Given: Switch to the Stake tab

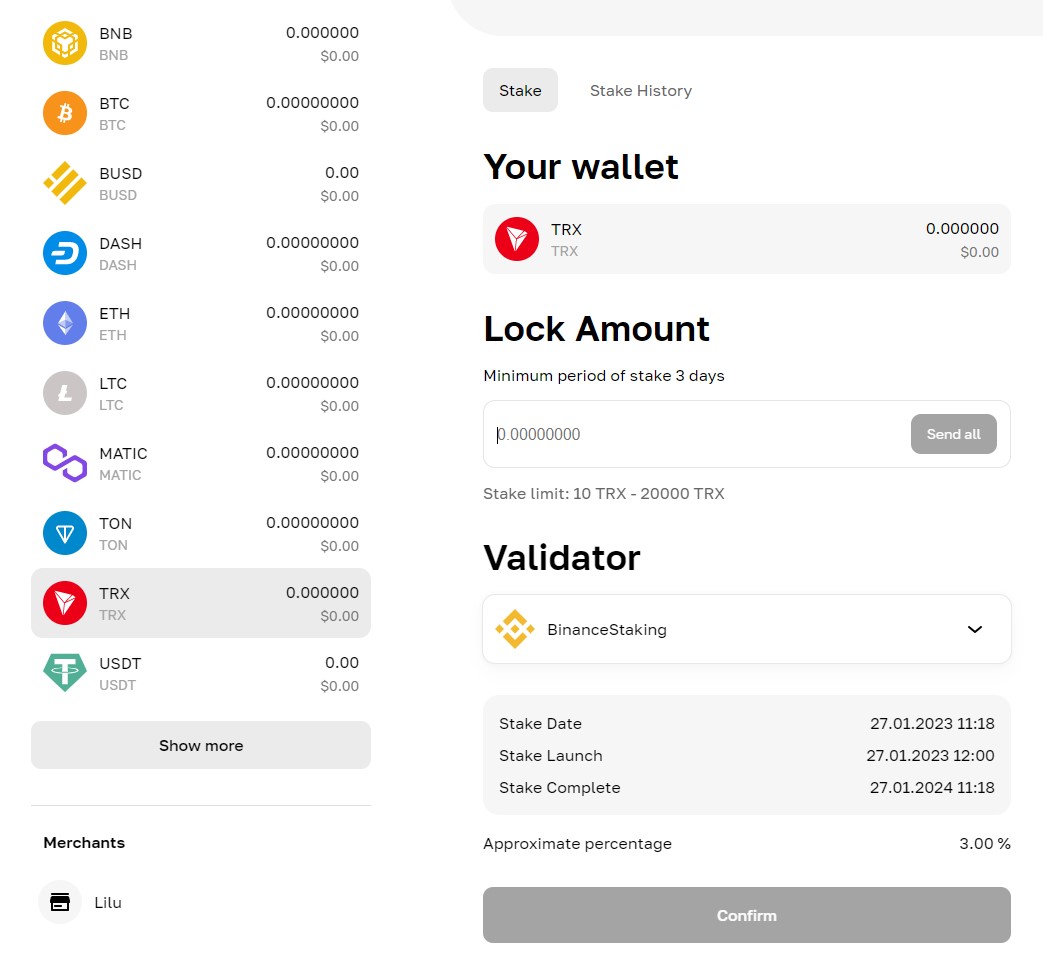Looking at the screenshot, I should pos(520,90).
